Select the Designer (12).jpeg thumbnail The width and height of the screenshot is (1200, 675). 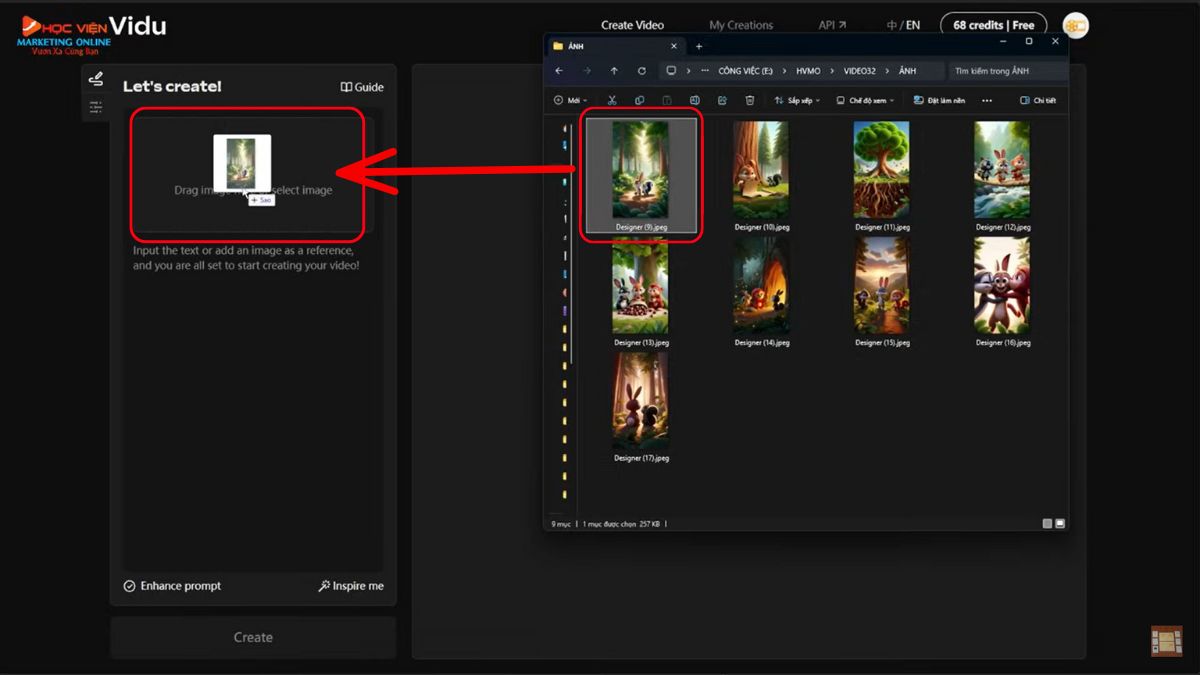click(x=1002, y=170)
